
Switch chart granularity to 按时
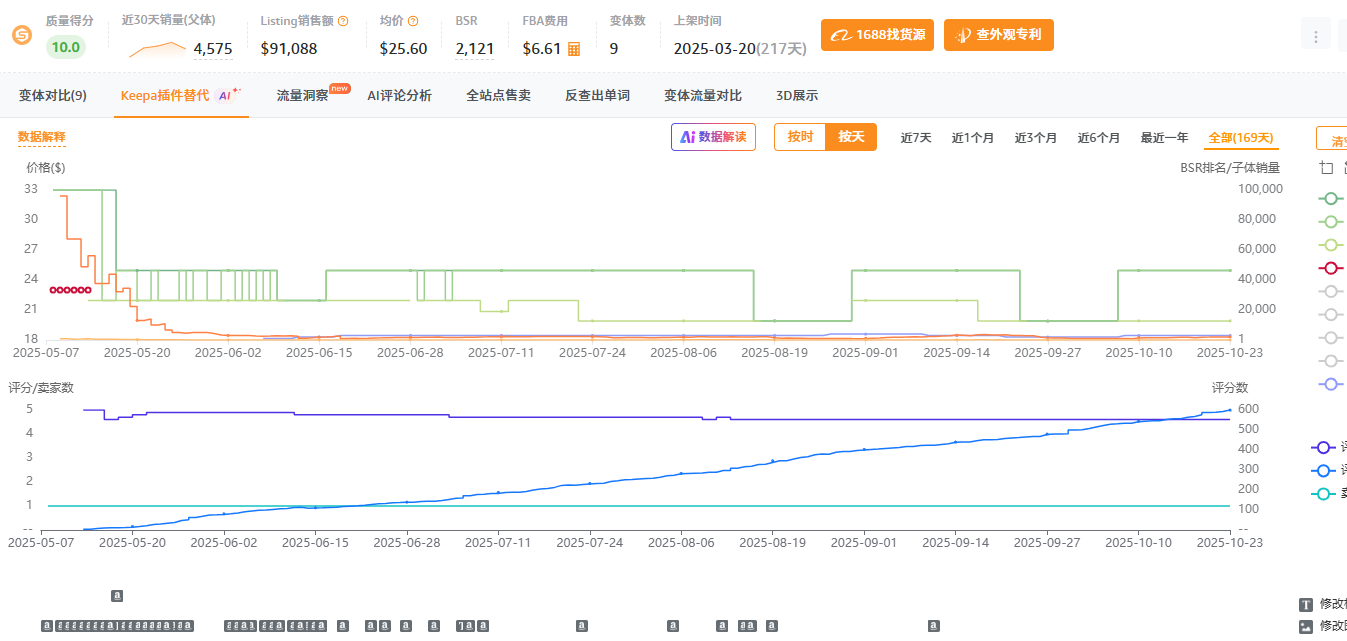click(800, 137)
